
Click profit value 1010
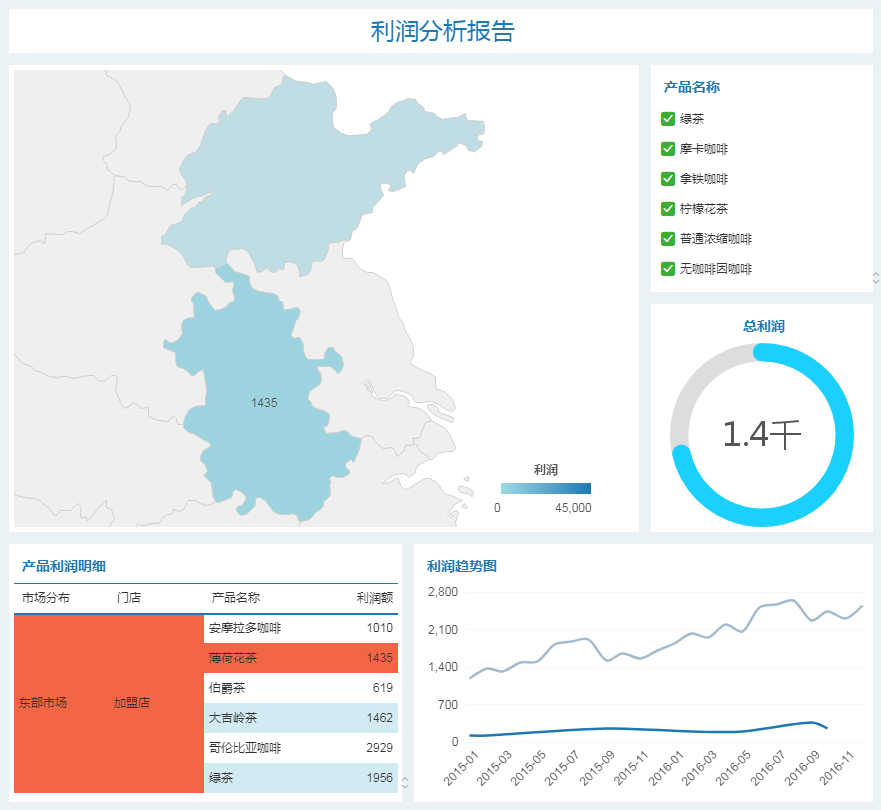[x=379, y=628]
